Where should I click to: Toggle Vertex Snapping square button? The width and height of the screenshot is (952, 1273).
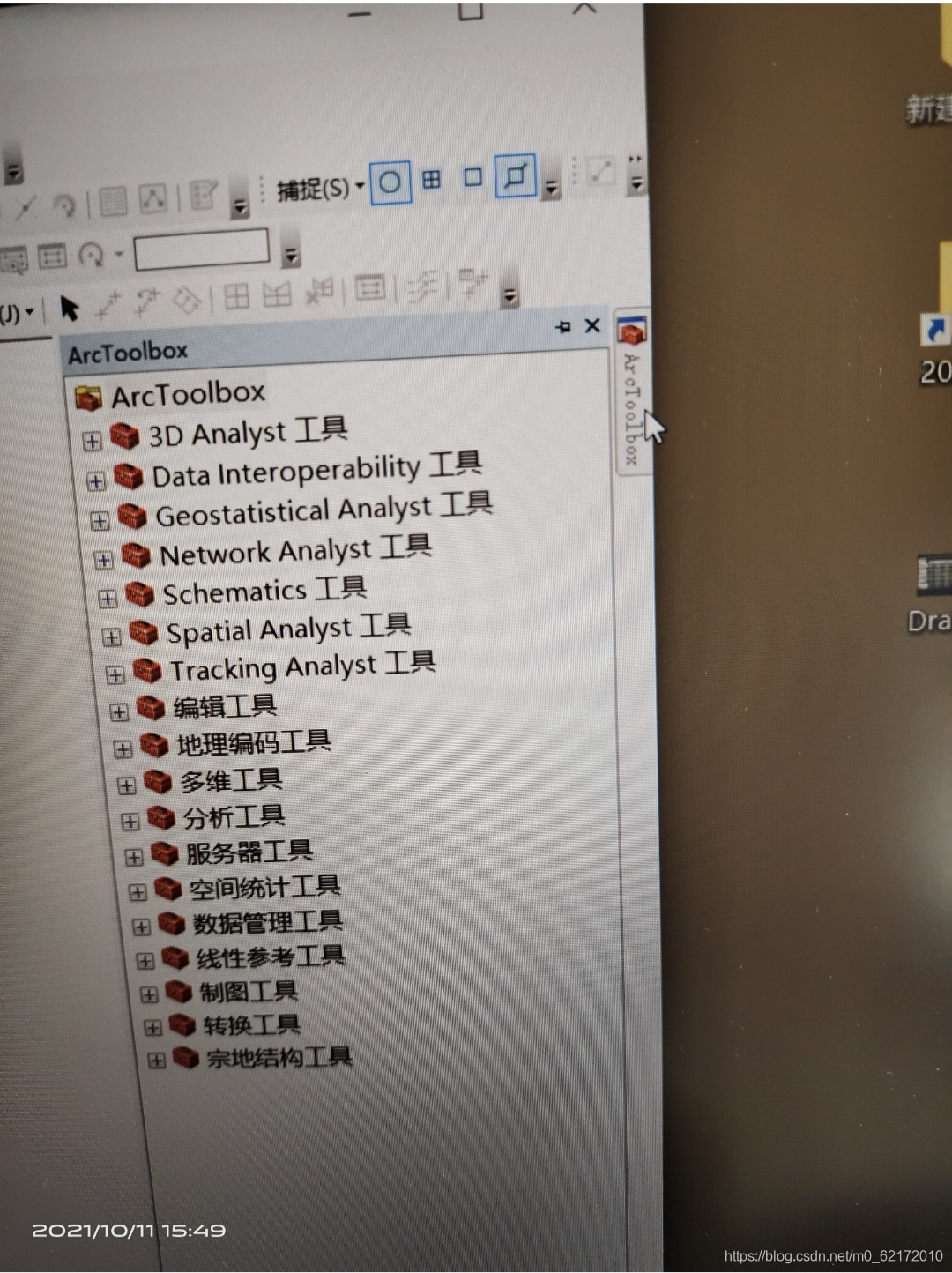(473, 177)
